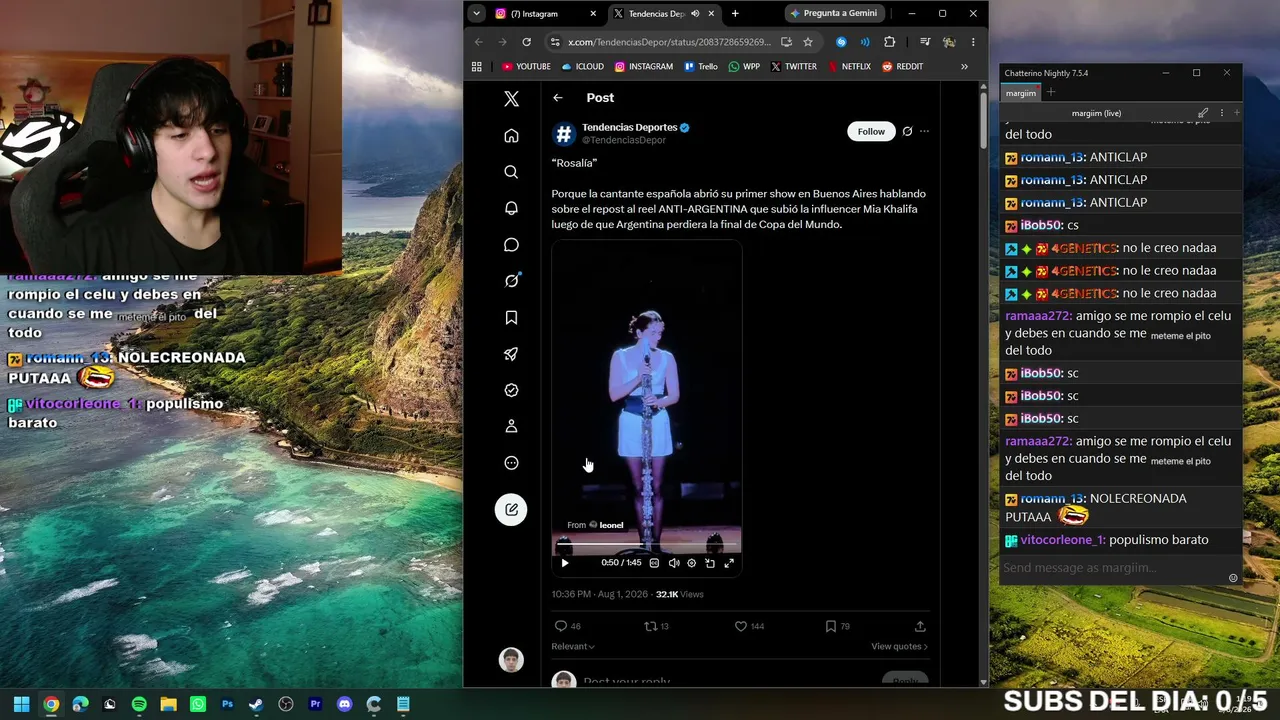Open a new Chrome tab
Viewport: 1280px width, 720px height.
tap(735, 14)
